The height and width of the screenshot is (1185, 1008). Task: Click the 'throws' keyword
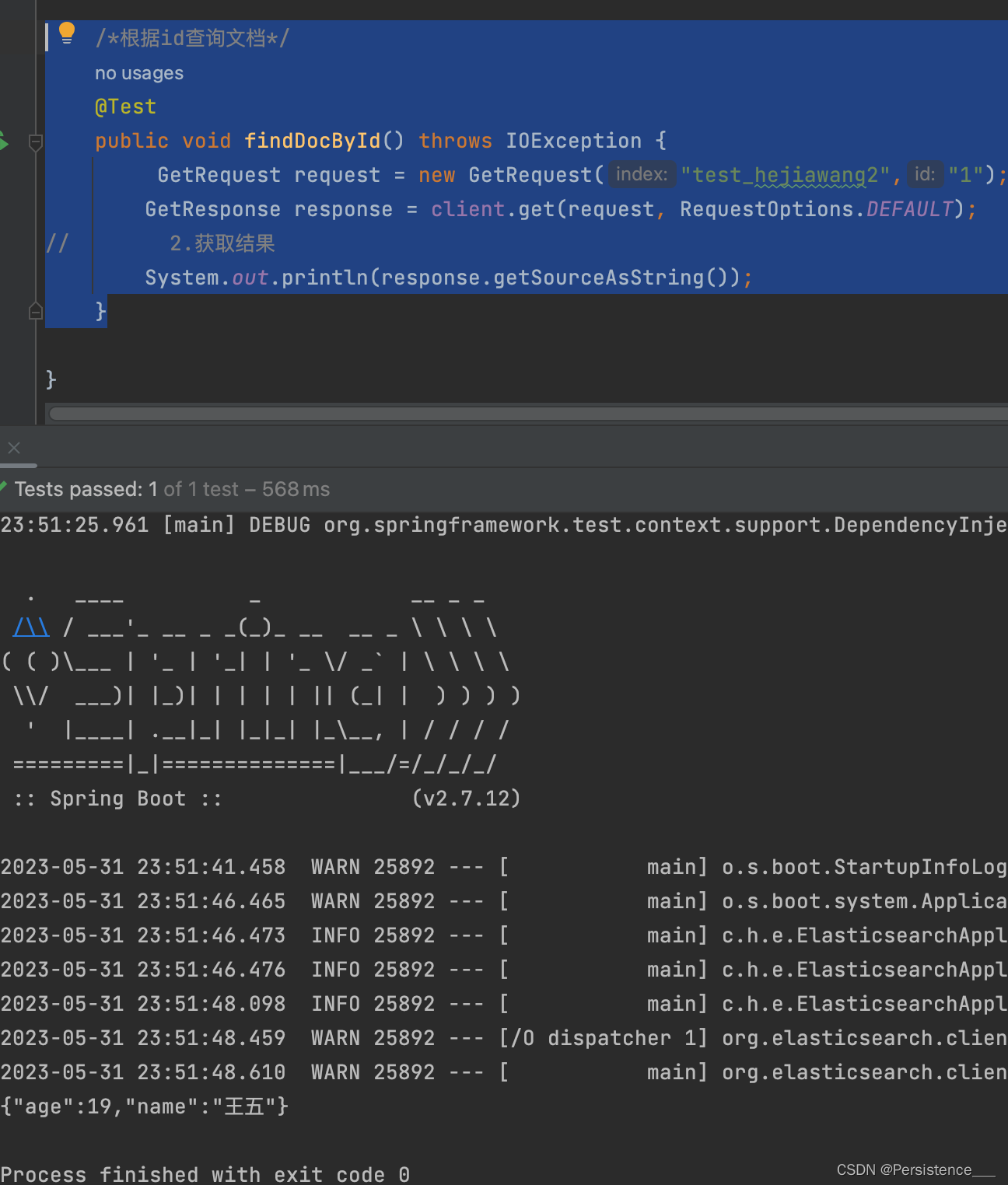[x=455, y=141]
